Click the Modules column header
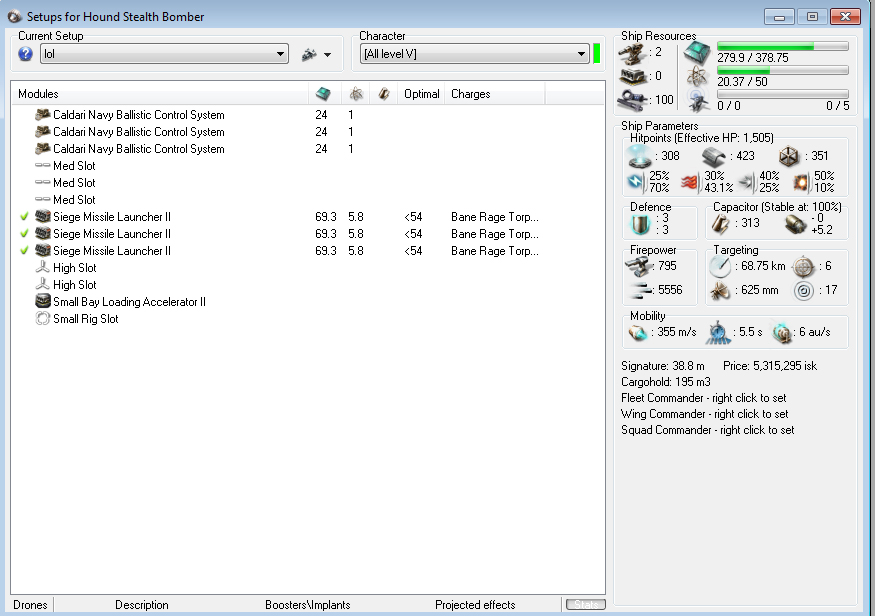The height and width of the screenshot is (616, 875). (161, 94)
